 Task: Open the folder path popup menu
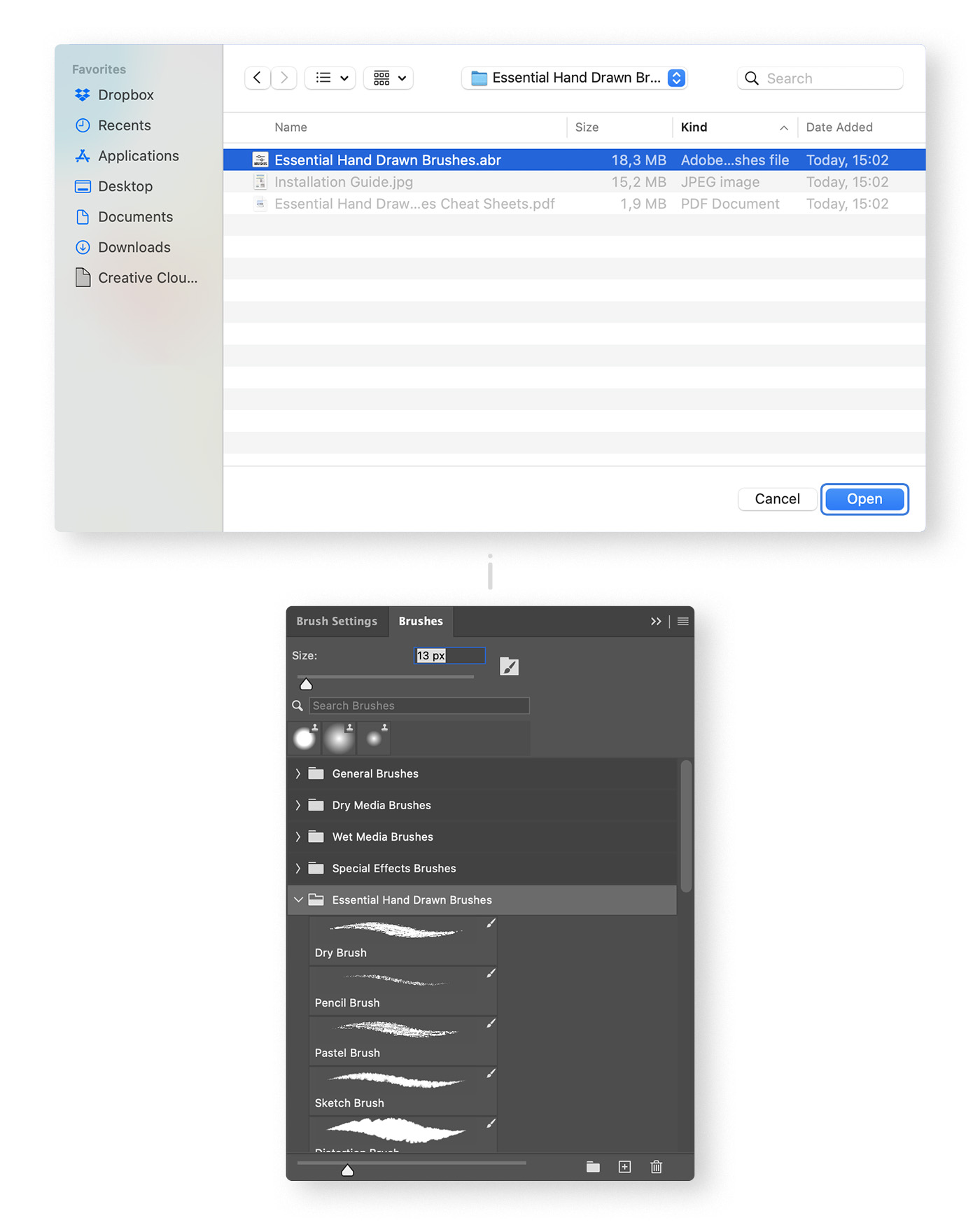(x=575, y=78)
